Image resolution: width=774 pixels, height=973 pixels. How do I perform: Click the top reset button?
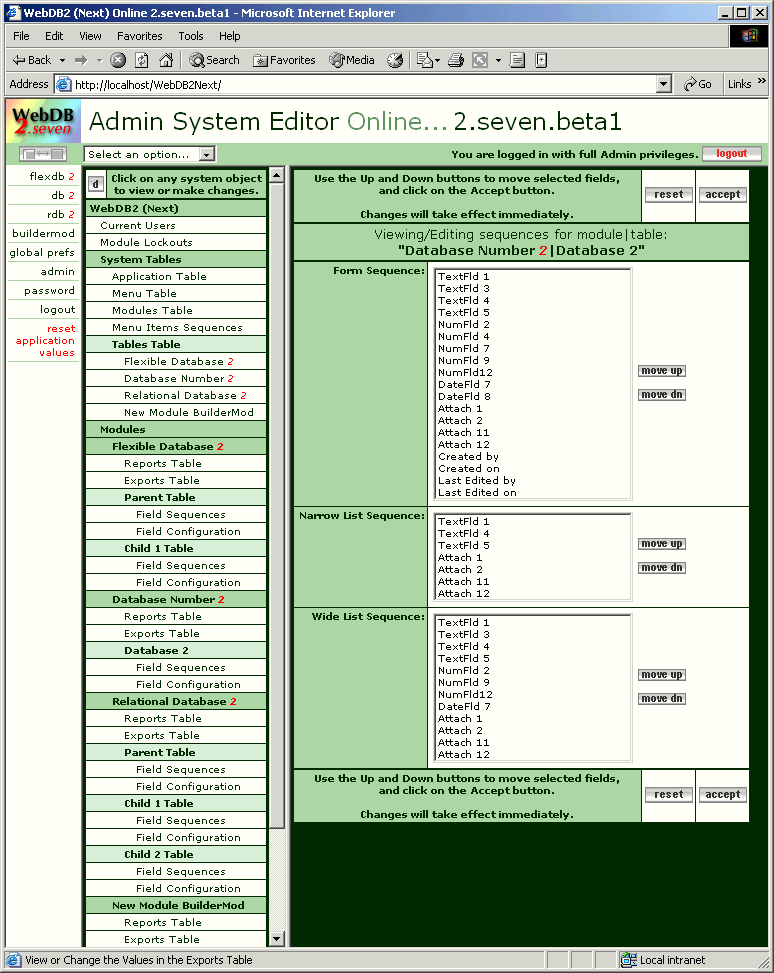tap(668, 194)
